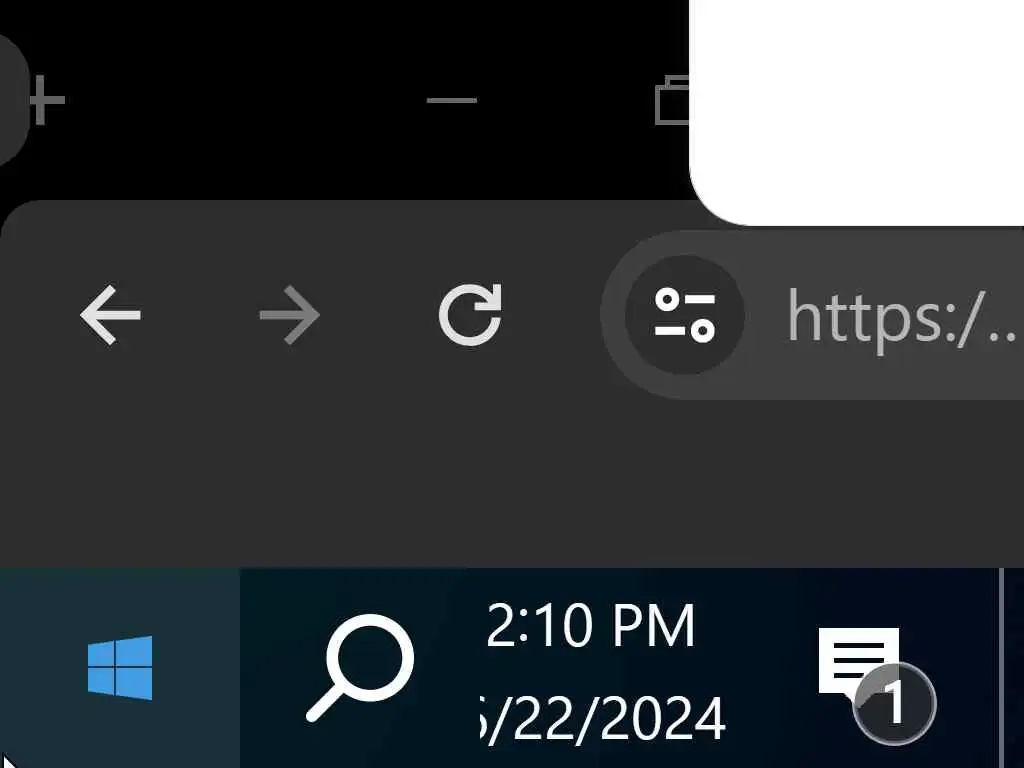Go forward with the right arrow
Image resolution: width=1024 pixels, height=768 pixels.
tap(289, 315)
